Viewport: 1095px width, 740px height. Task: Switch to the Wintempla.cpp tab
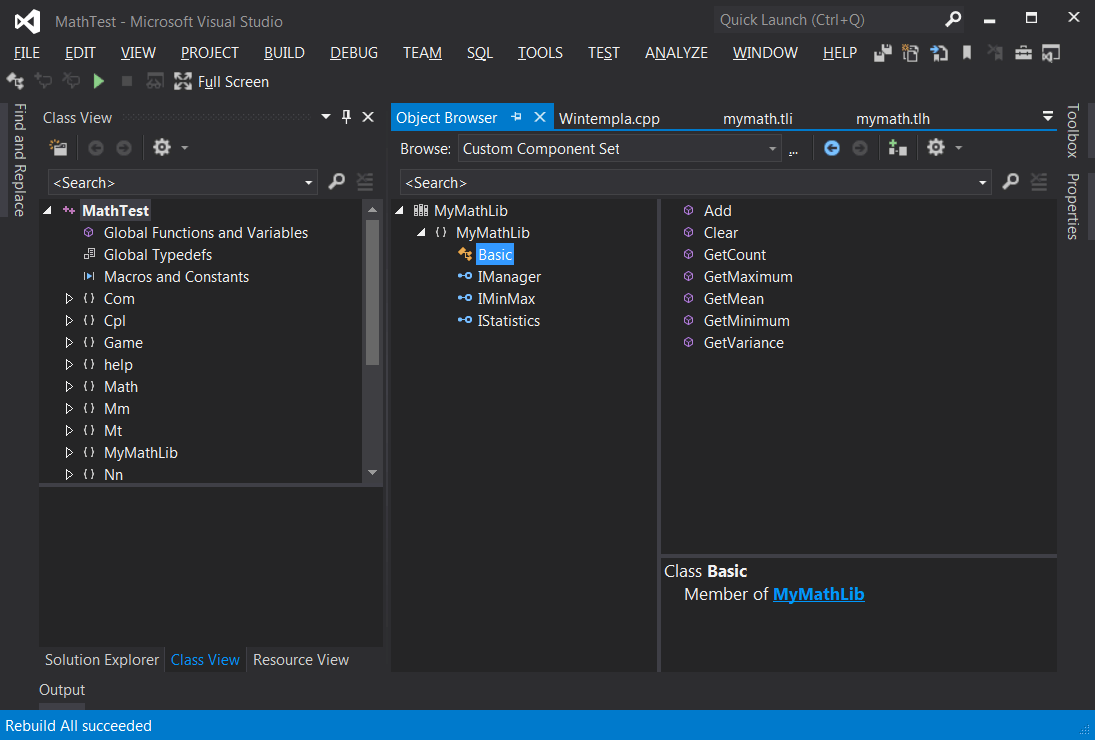pyautogui.click(x=609, y=119)
